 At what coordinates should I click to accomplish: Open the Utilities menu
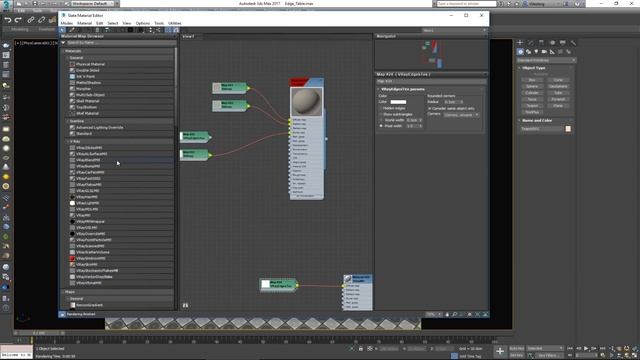(x=175, y=23)
